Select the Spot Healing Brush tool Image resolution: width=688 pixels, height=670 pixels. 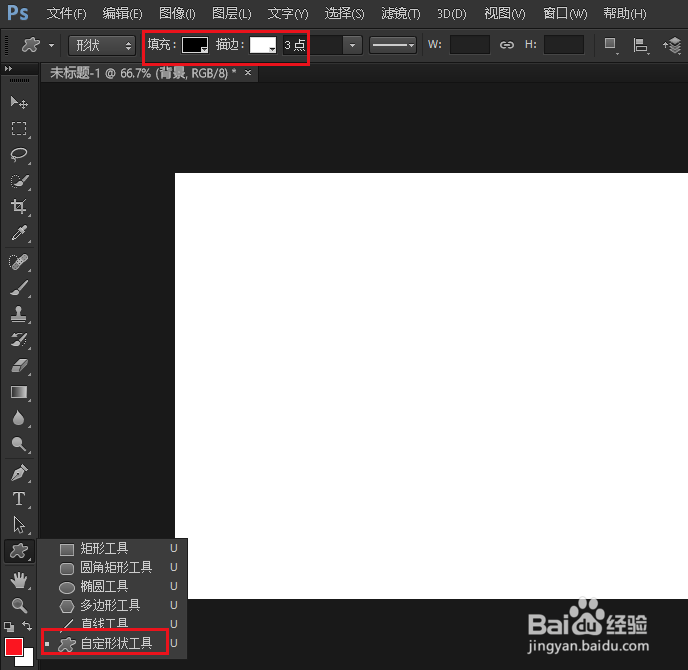pos(18,262)
